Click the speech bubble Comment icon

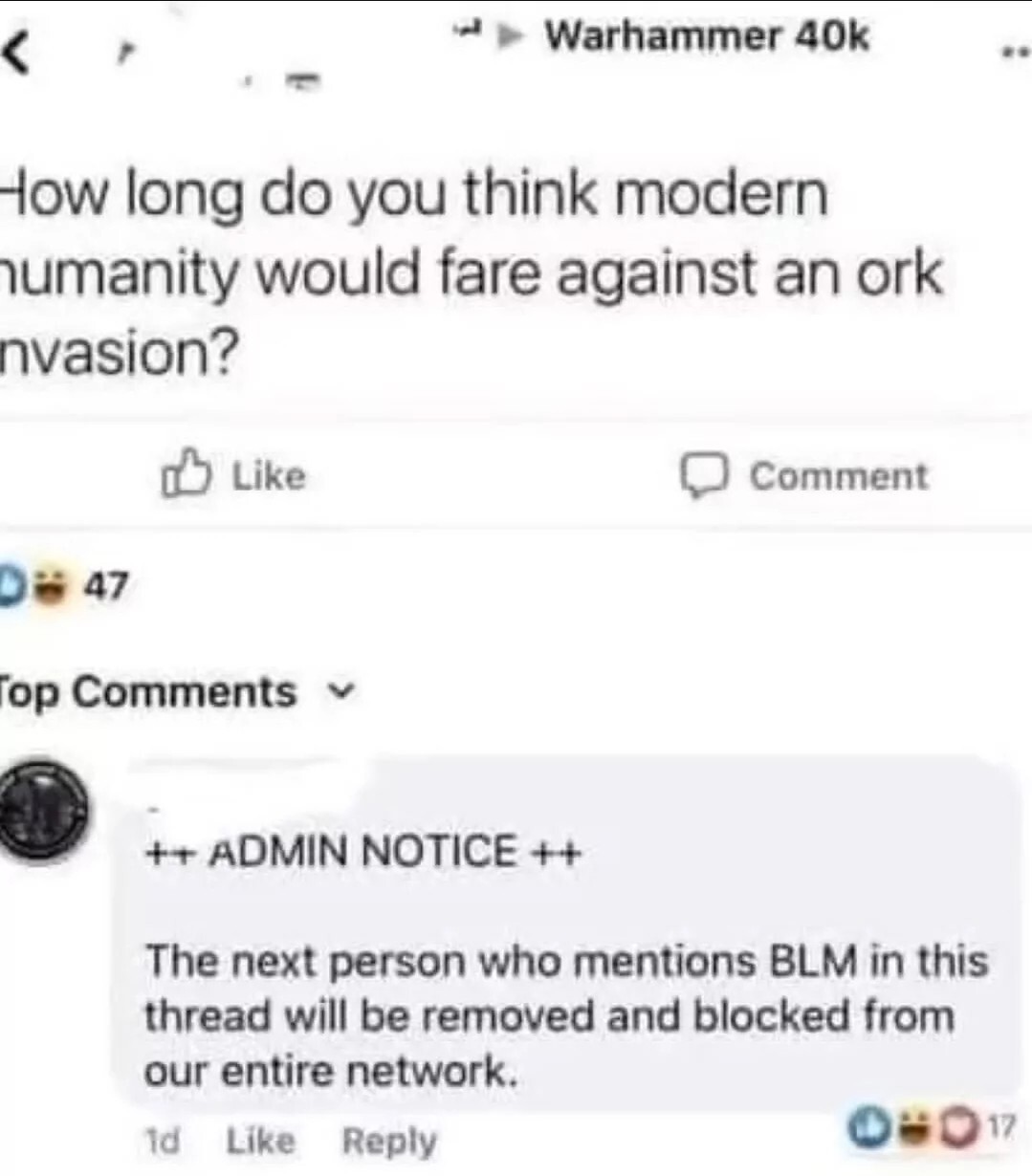(x=705, y=475)
